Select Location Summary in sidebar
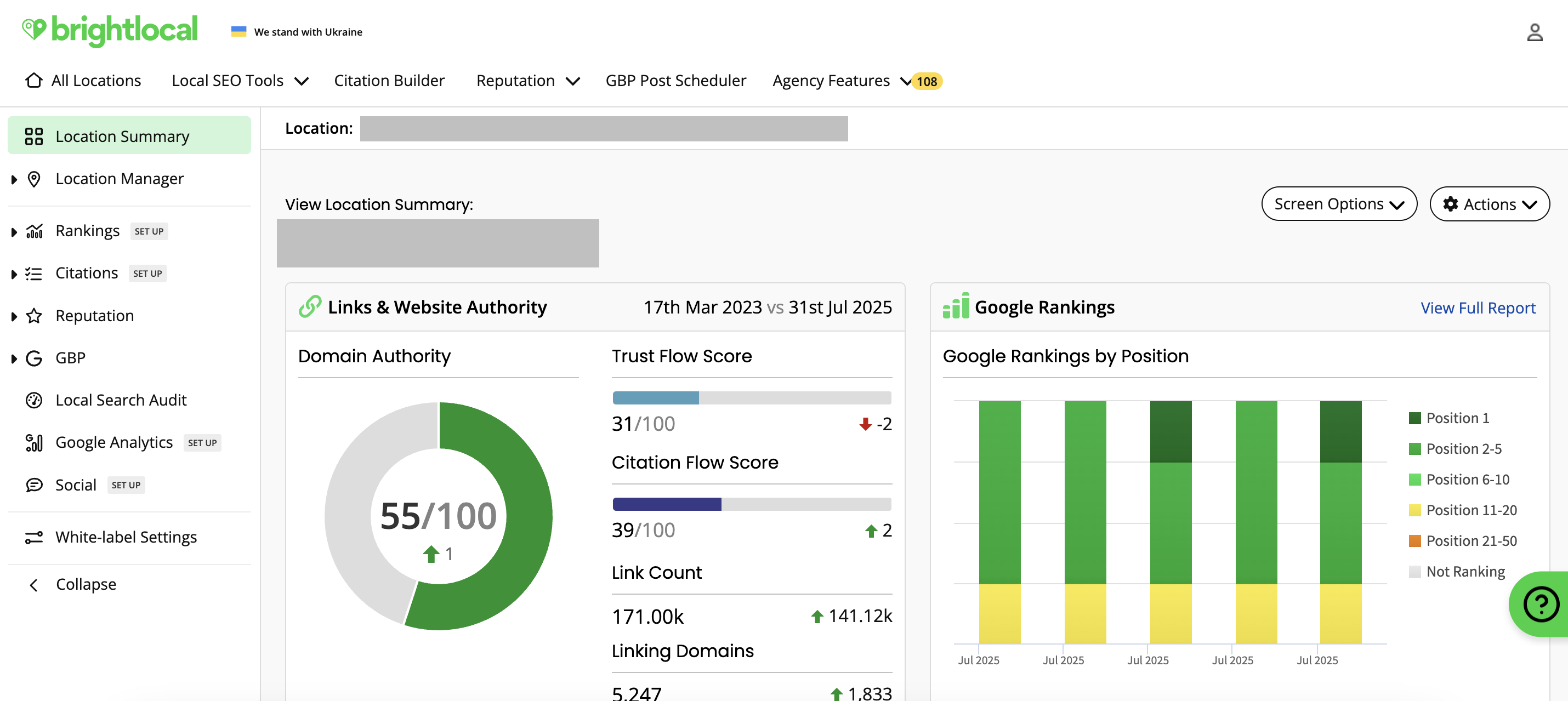 pyautogui.click(x=129, y=136)
